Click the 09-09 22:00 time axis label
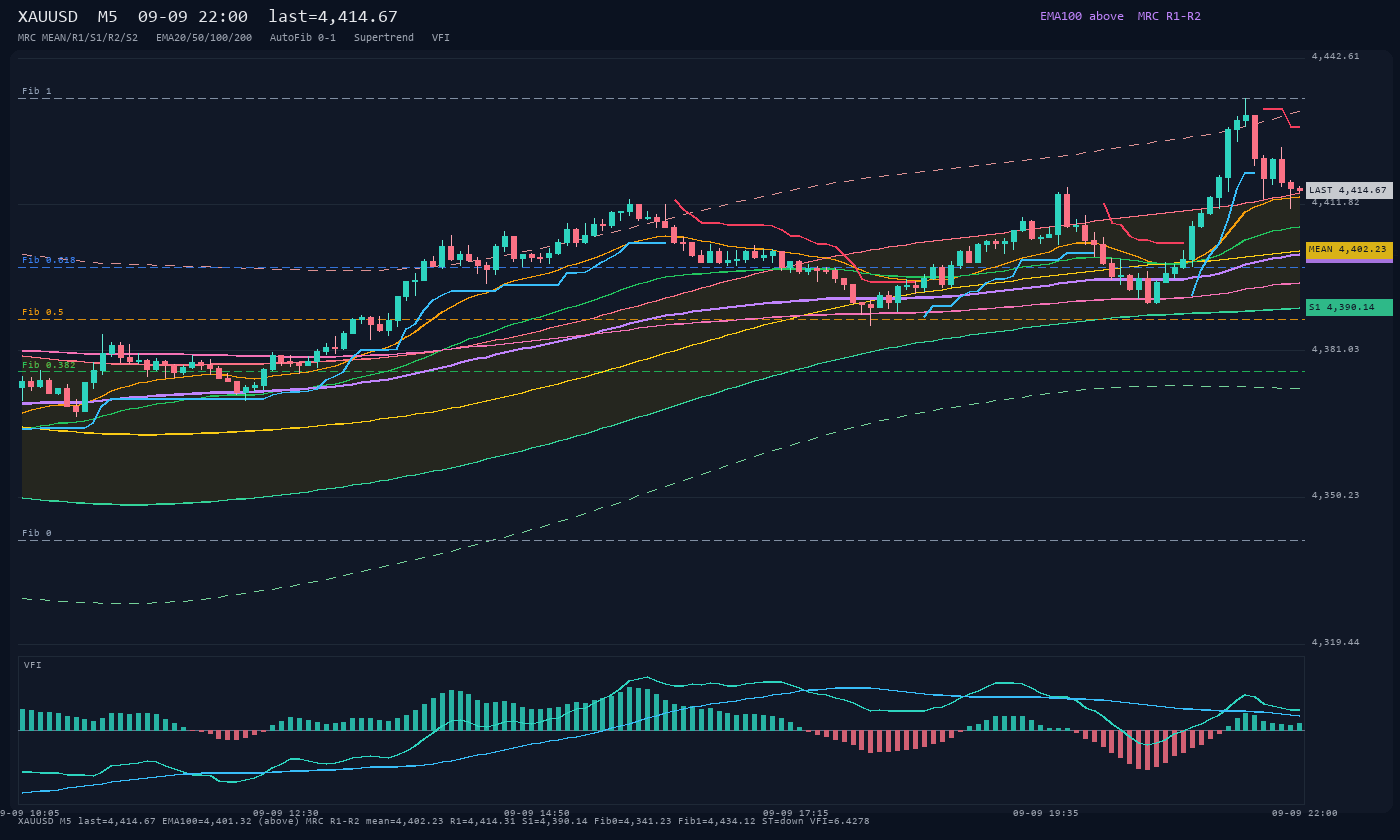This screenshot has height=840, width=1400. point(1305,813)
